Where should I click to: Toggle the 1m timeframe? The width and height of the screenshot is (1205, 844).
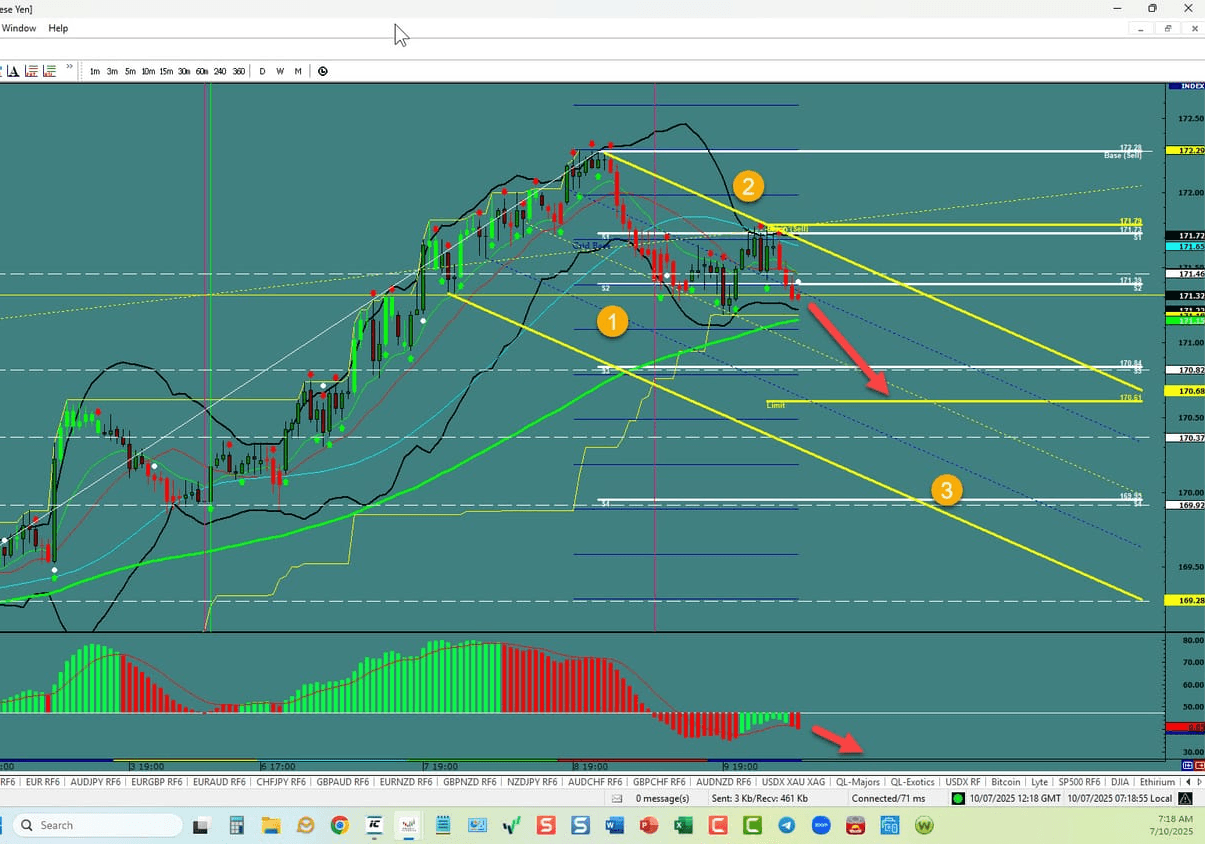pyautogui.click(x=95, y=71)
